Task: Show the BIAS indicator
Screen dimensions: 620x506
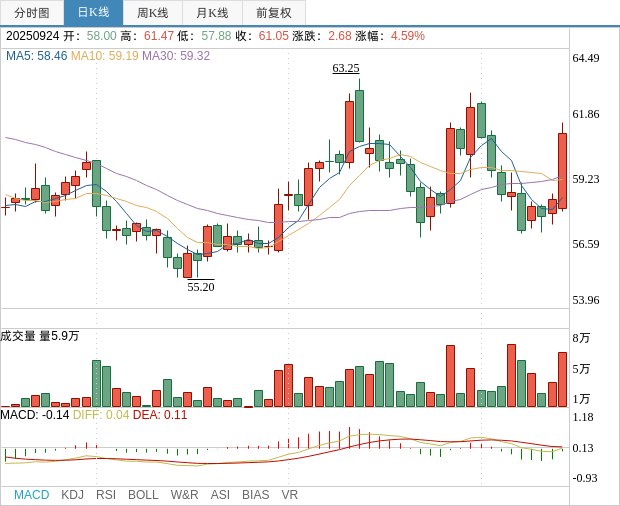Action: coord(255,495)
